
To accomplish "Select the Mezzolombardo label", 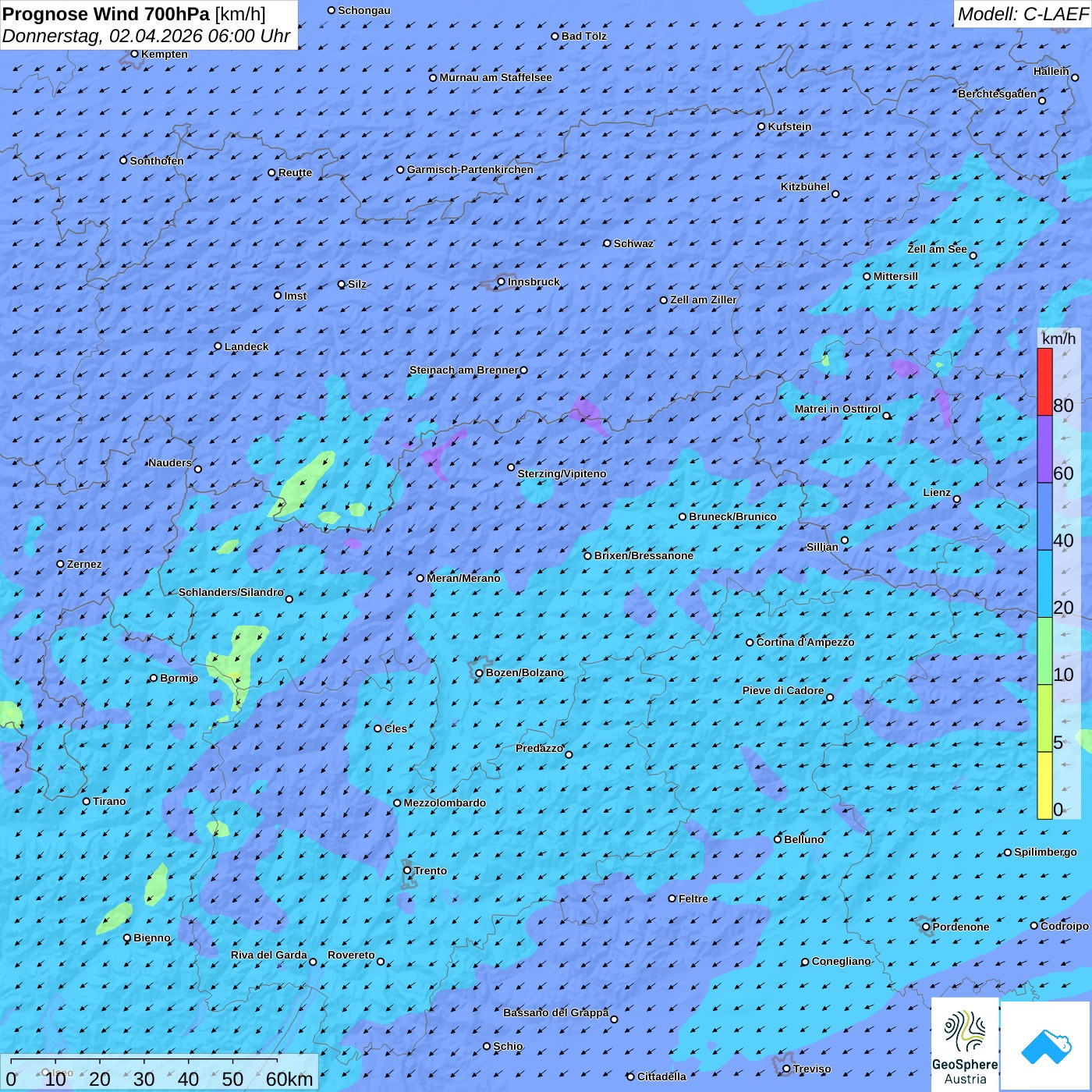I will [x=445, y=803].
